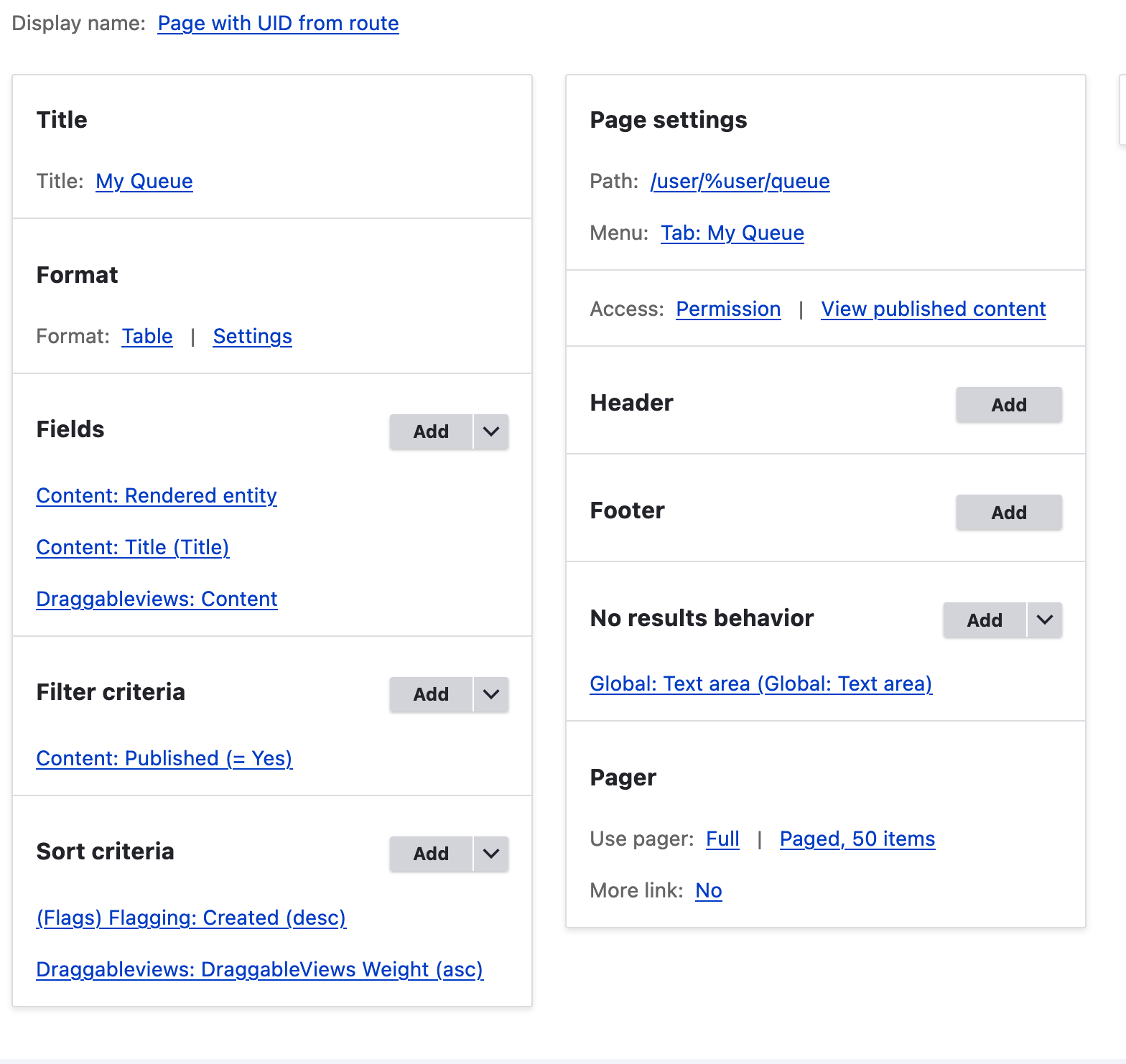Viewport: 1126px width, 1064px height.
Task: Open the Fields Add dropdown chevron
Action: pyautogui.click(x=491, y=431)
